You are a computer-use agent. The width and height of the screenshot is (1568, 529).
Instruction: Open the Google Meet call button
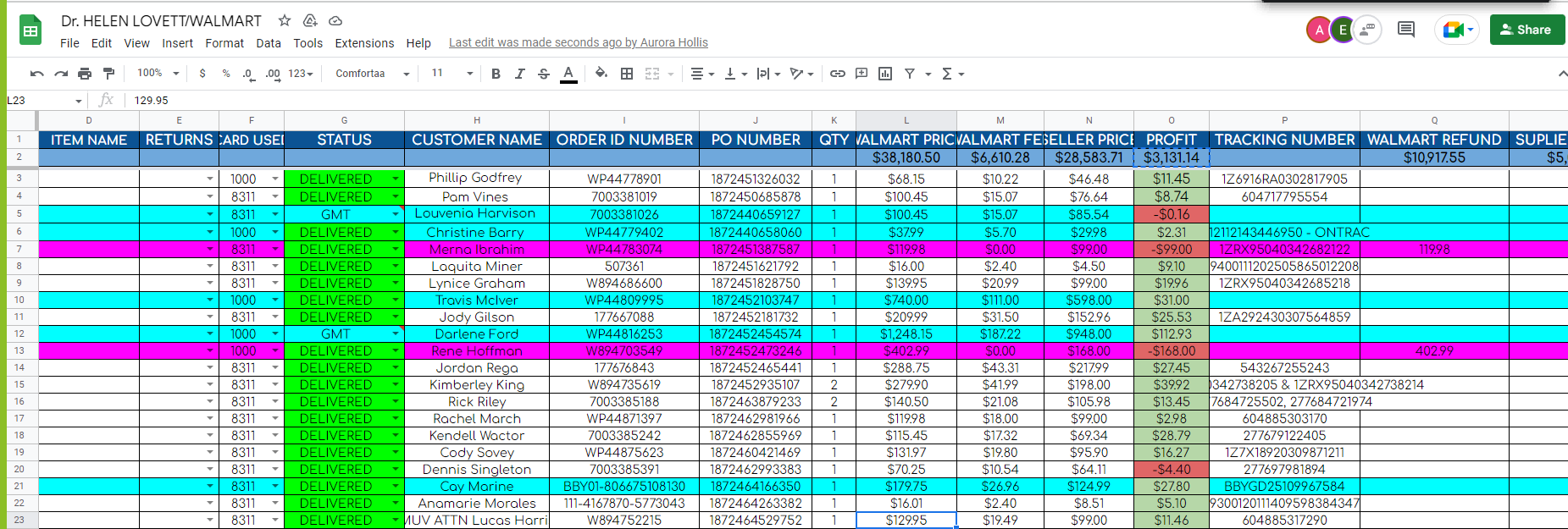click(x=1457, y=30)
